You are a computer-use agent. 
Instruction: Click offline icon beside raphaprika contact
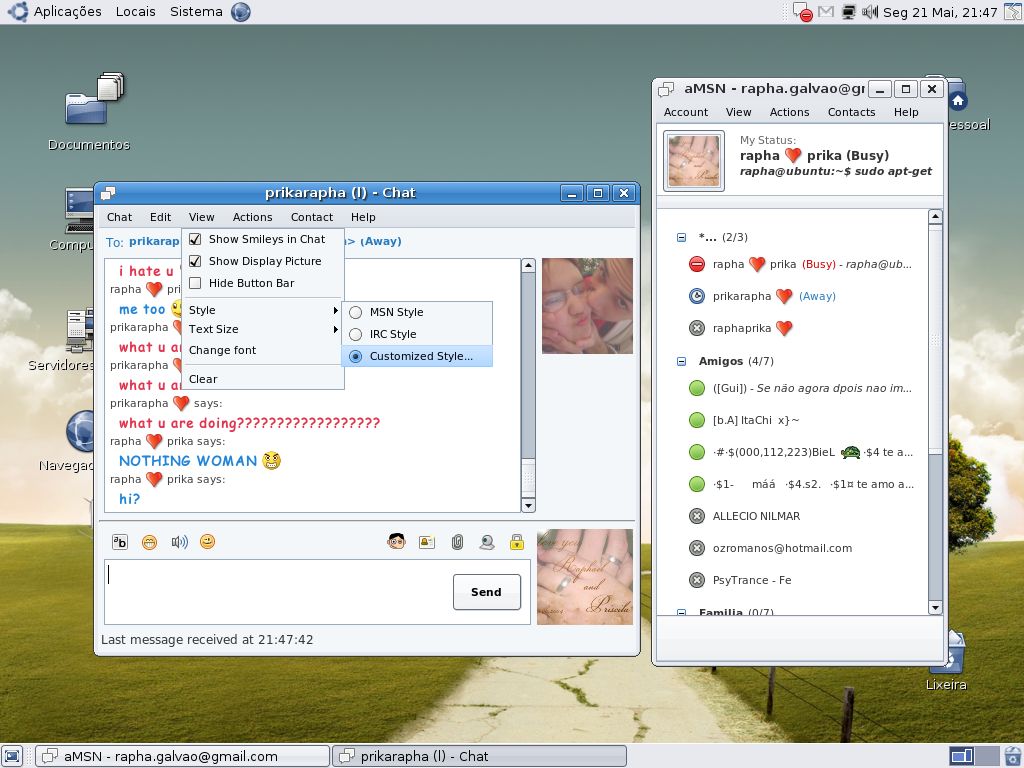click(697, 328)
